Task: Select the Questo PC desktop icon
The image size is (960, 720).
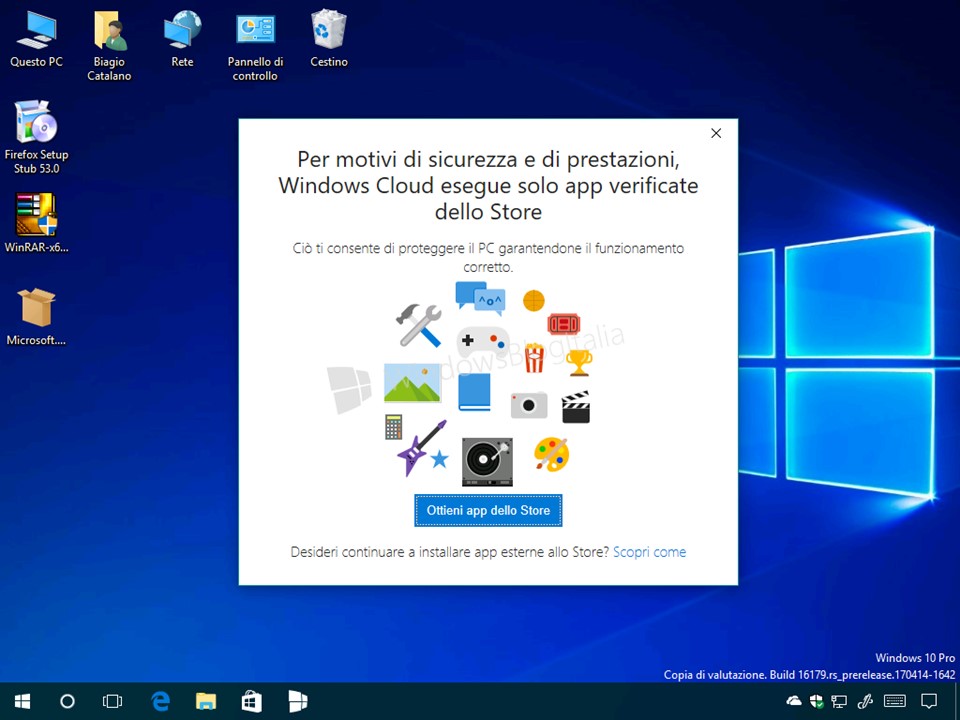Action: [x=36, y=38]
